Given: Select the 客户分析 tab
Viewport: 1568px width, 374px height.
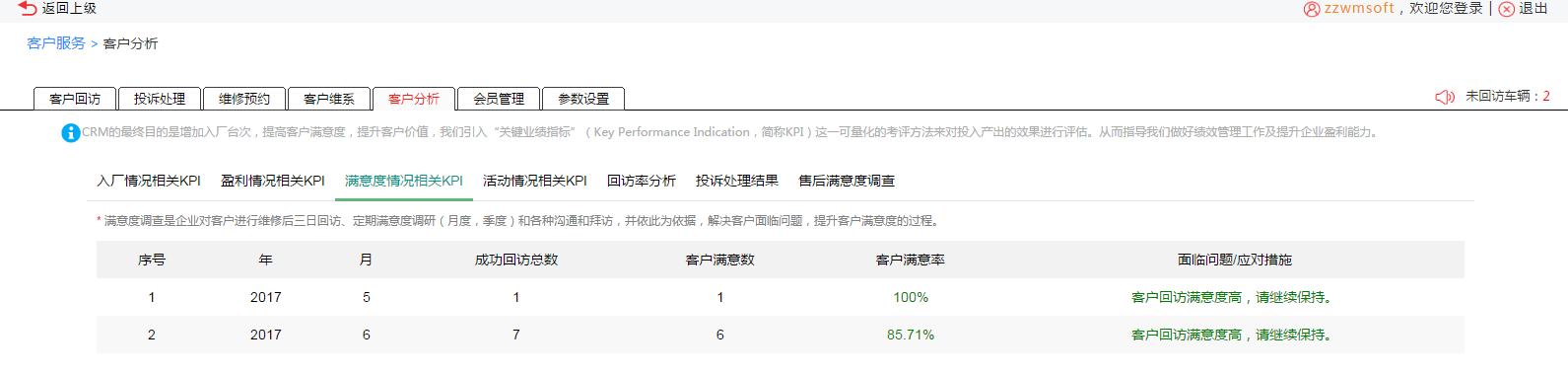Looking at the screenshot, I should (x=414, y=99).
